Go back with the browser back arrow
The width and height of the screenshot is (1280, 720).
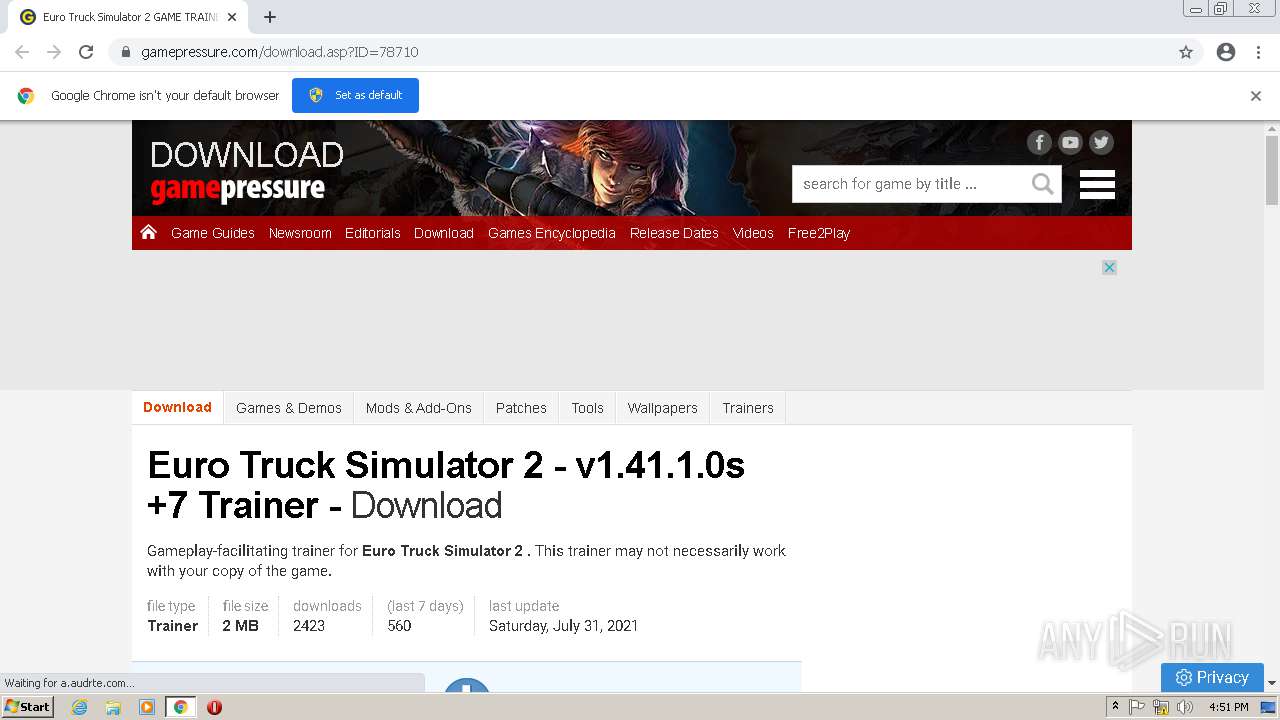pyautogui.click(x=22, y=52)
